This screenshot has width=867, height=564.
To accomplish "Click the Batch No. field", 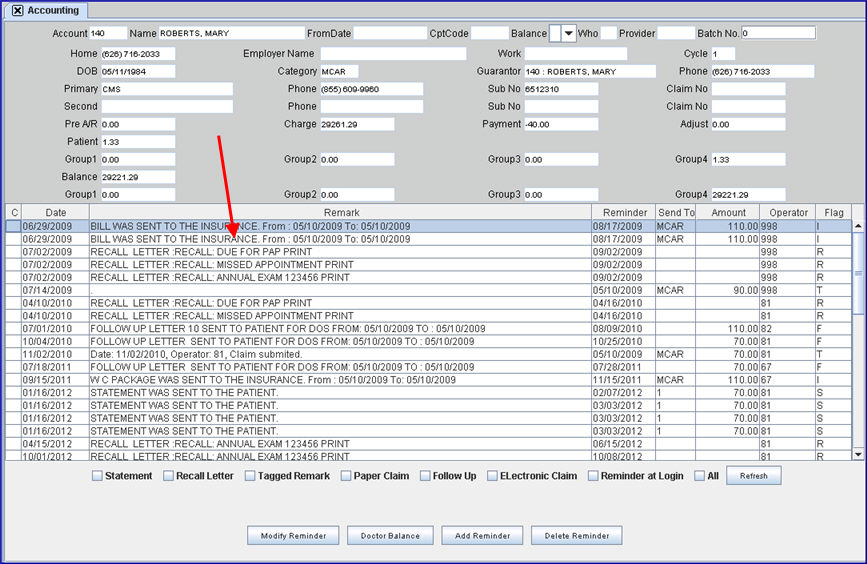I will [778, 33].
